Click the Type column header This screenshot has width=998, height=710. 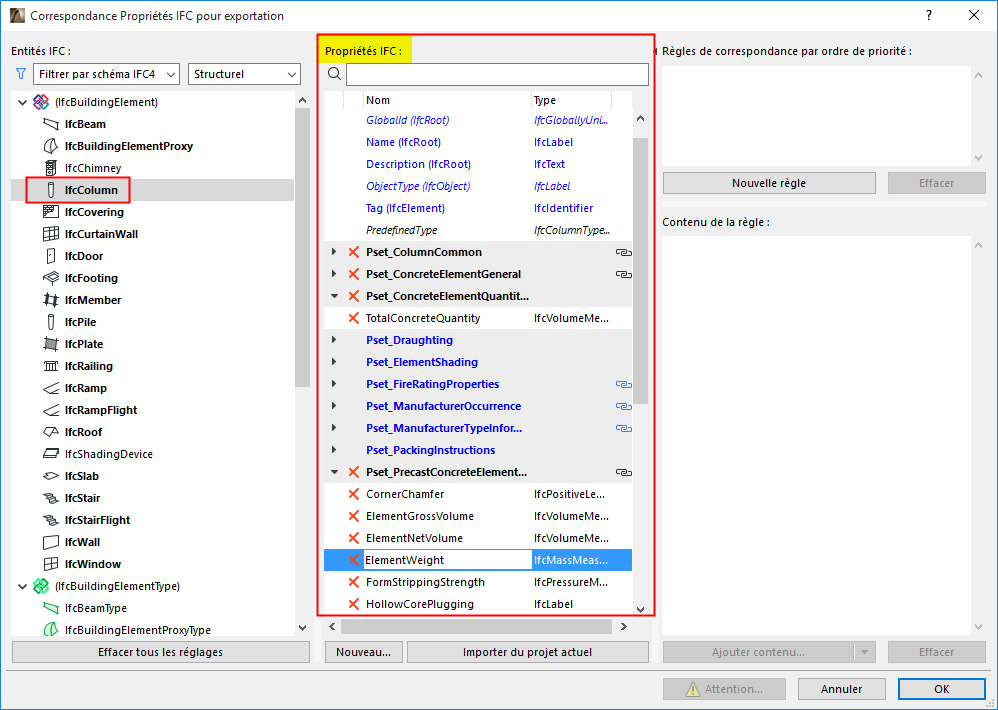[x=571, y=101]
